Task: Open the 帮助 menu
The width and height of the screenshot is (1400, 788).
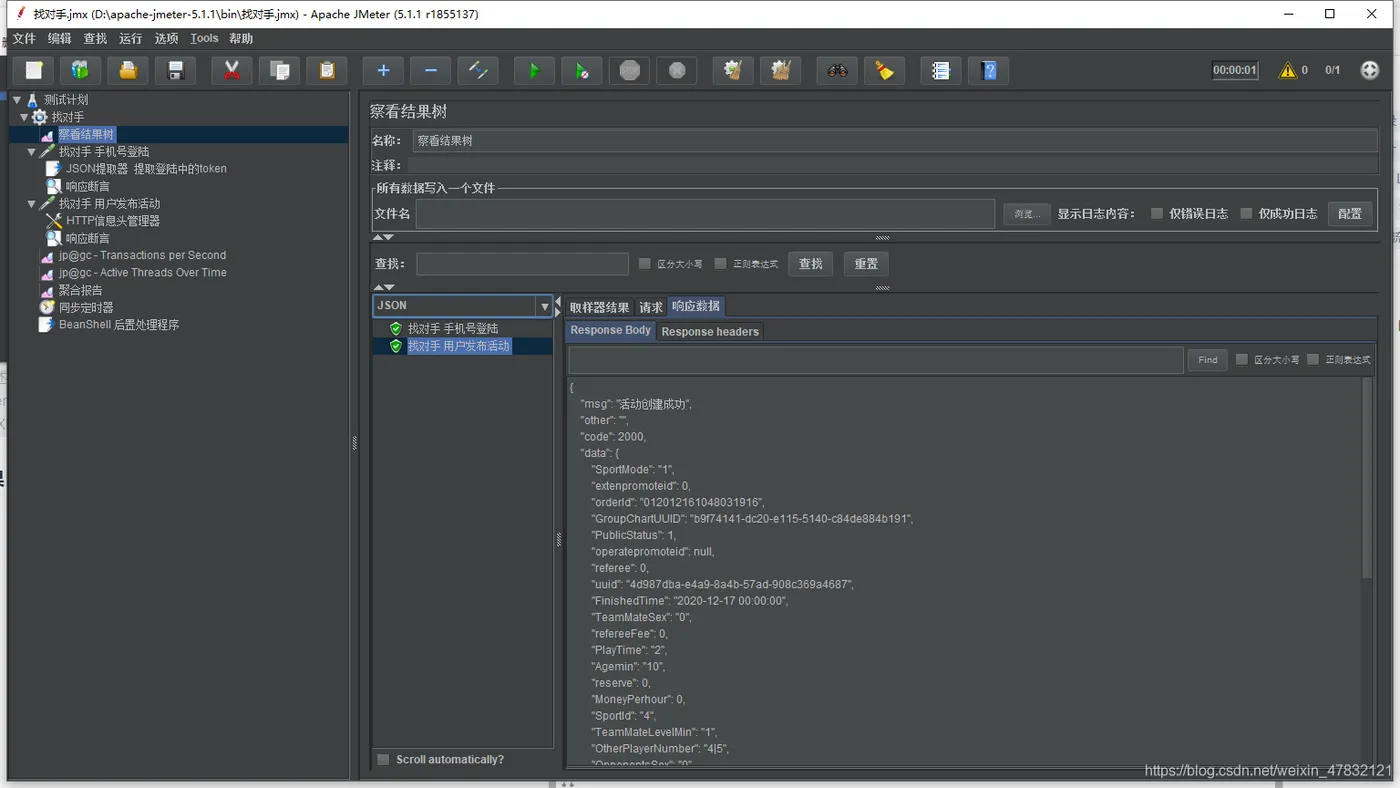Action: [x=241, y=38]
